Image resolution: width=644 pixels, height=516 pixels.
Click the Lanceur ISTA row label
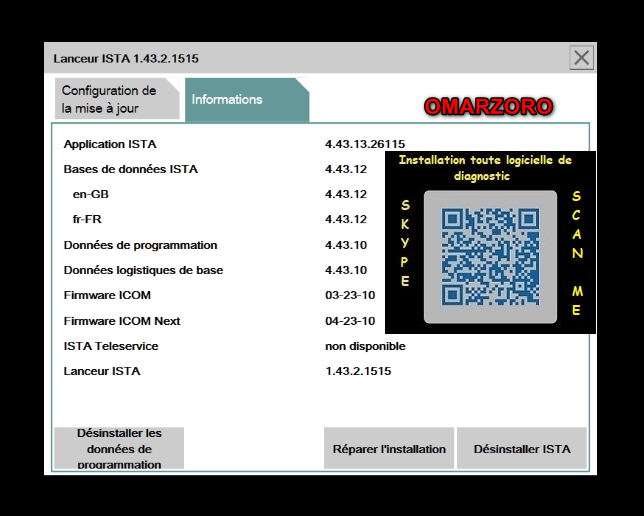point(102,371)
